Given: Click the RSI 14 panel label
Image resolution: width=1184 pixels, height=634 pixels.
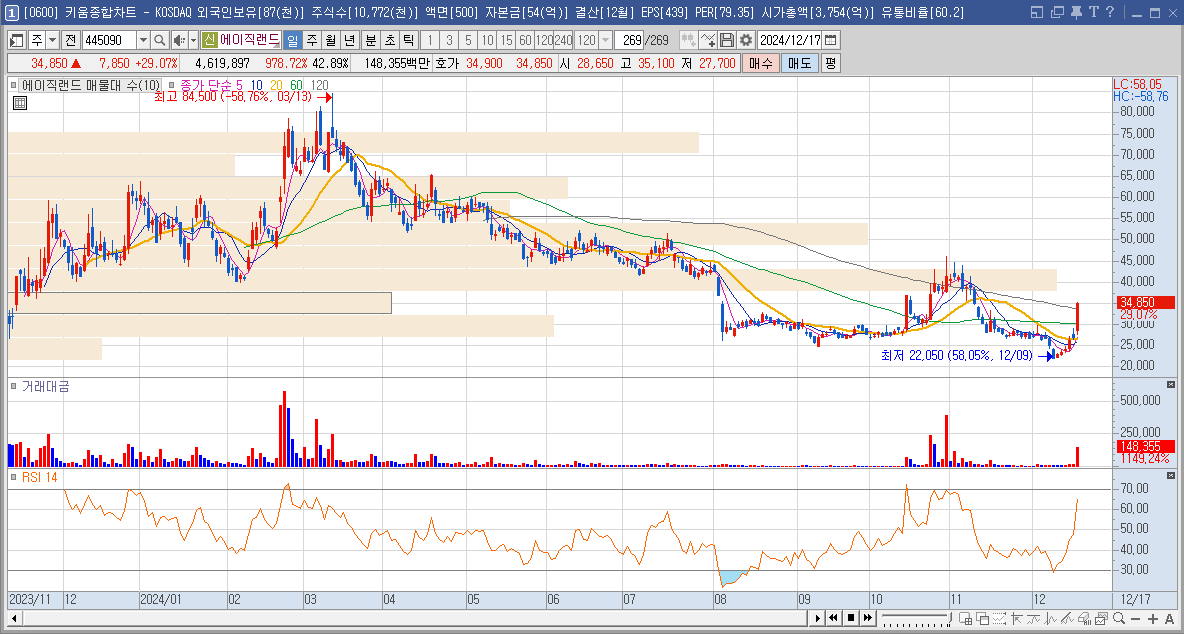Looking at the screenshot, I should (x=39, y=477).
